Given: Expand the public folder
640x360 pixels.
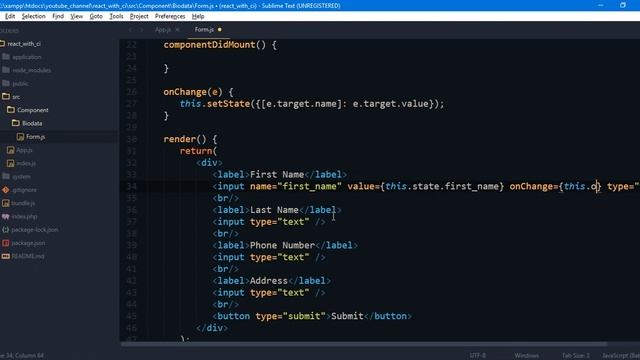Looking at the screenshot, I should [6, 84].
